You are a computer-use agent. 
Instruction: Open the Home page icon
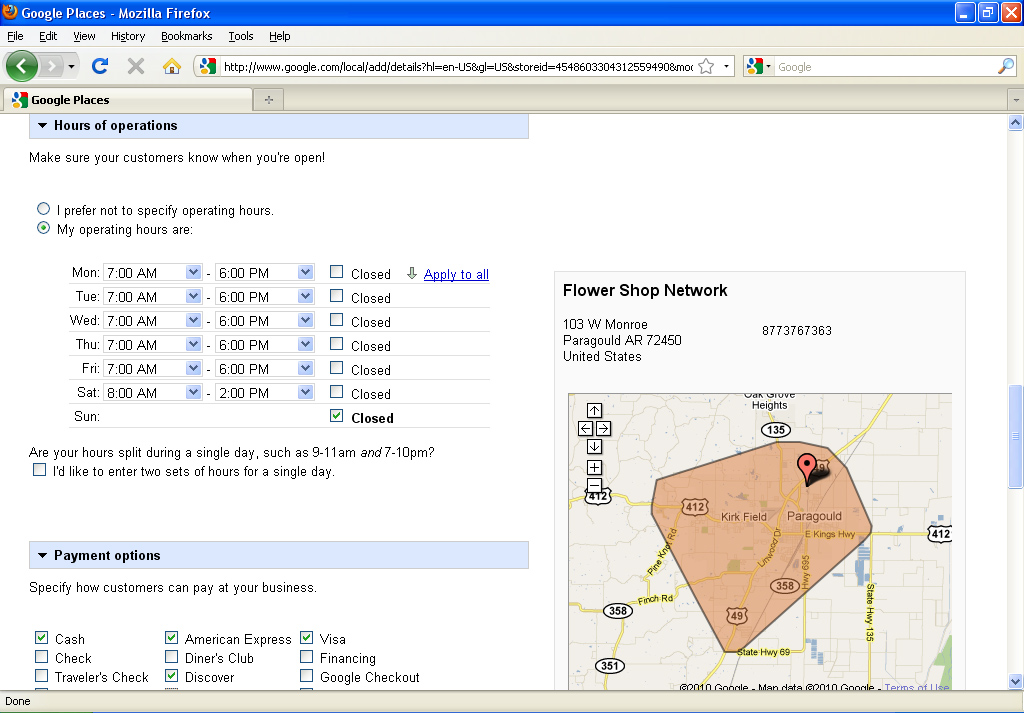[x=172, y=66]
